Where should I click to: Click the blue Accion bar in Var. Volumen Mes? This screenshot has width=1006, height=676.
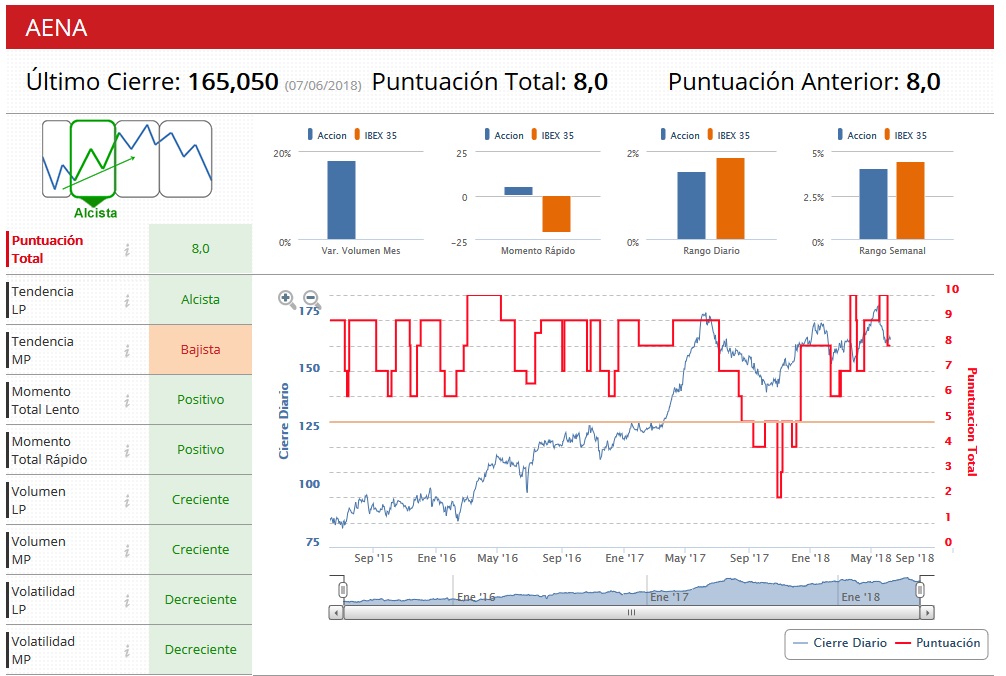tap(341, 200)
